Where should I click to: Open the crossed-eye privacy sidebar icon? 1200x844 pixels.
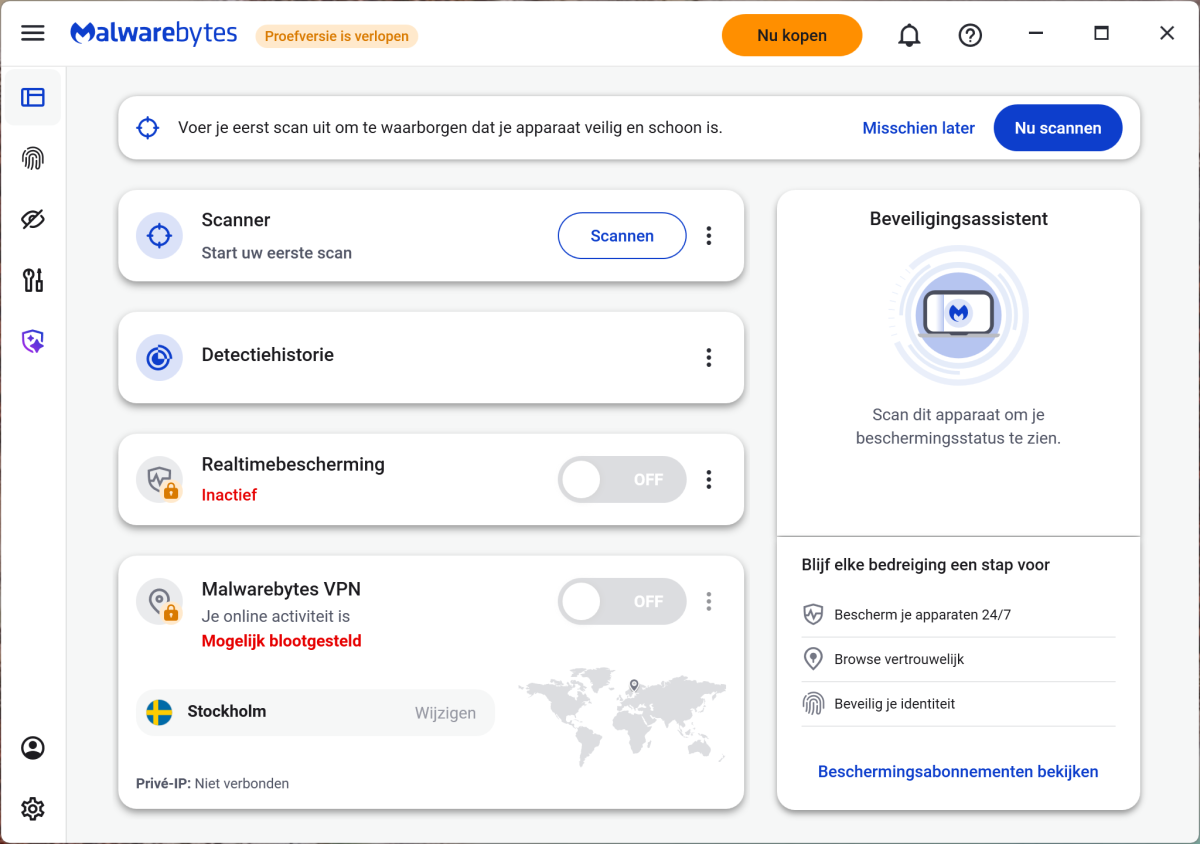tap(33, 220)
